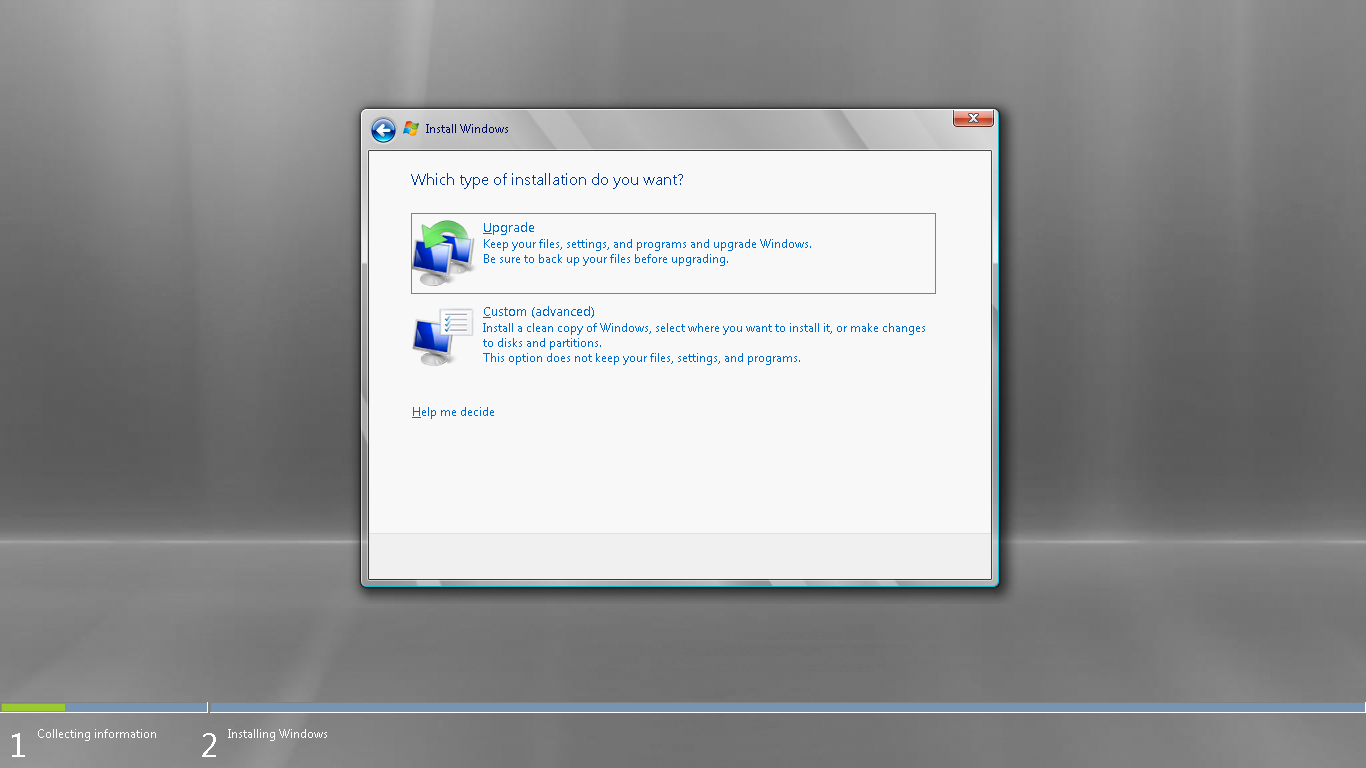
Task: Choose the Upgrade installation option
Action: coord(673,253)
